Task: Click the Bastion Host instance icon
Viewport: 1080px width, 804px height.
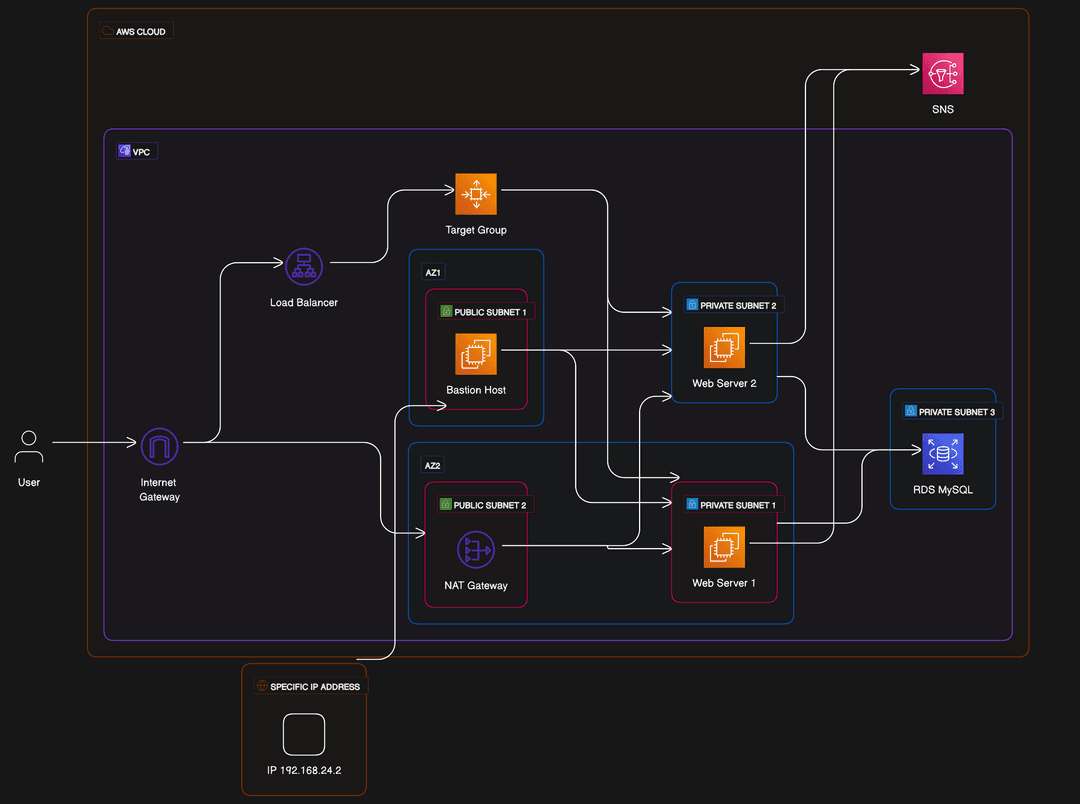Action: point(476,354)
